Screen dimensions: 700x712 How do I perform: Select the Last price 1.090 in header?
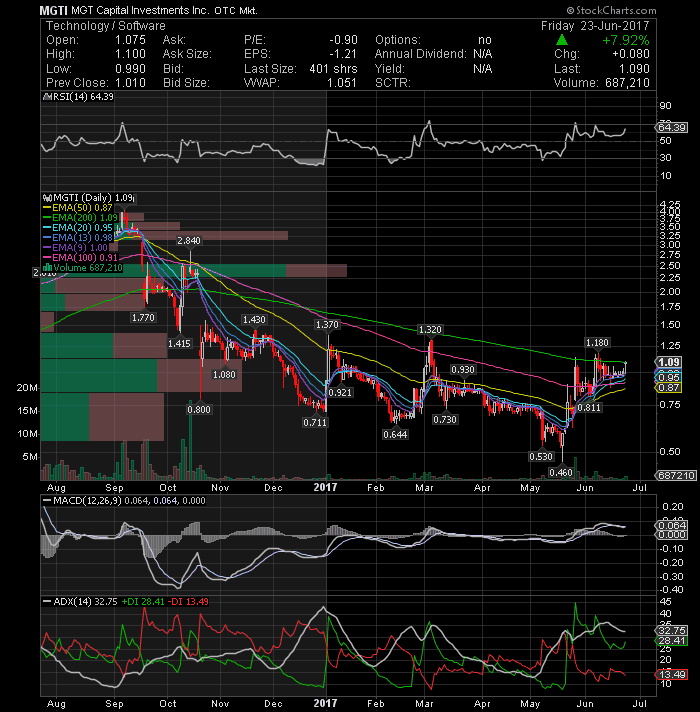(634, 69)
